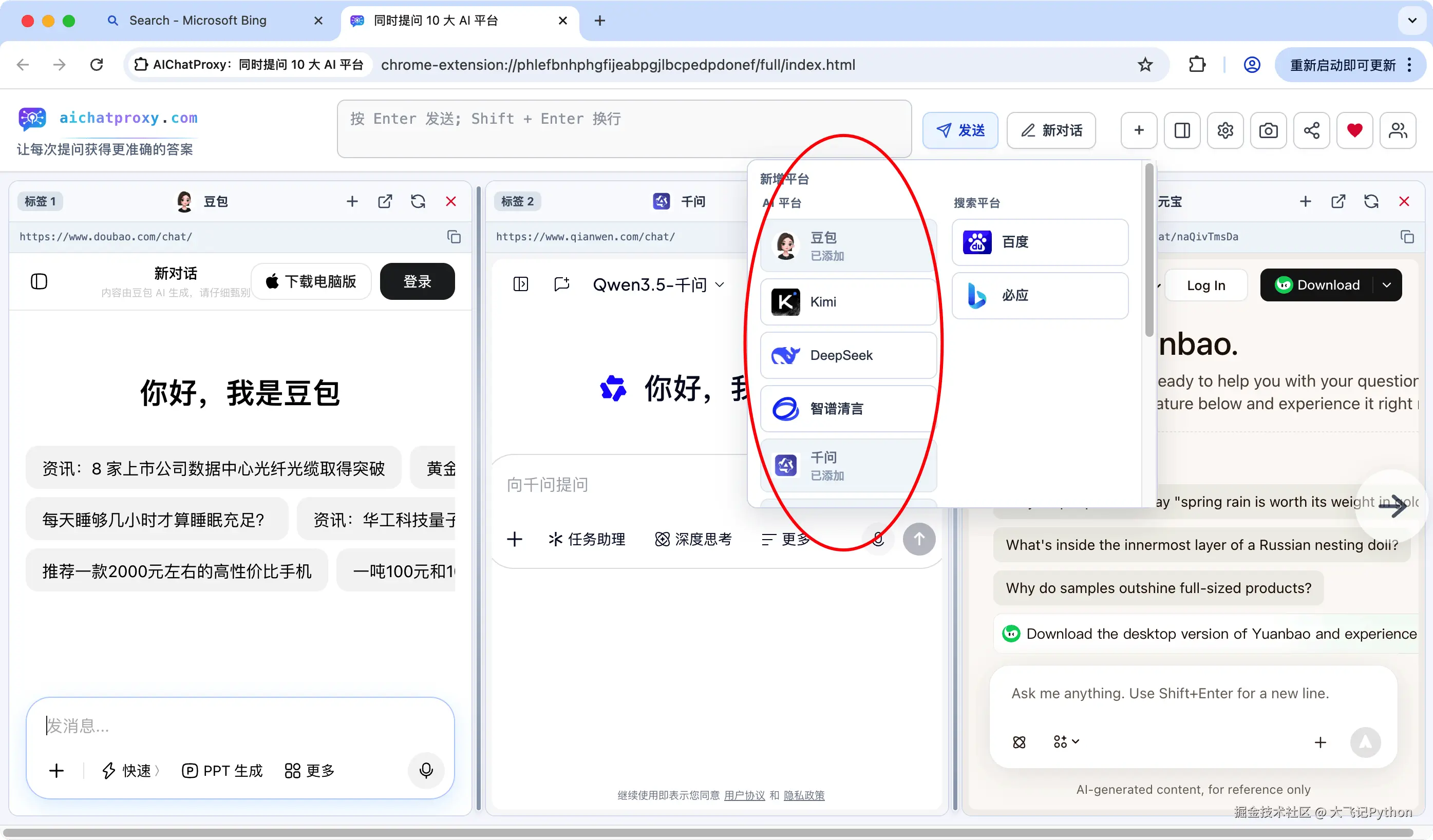The height and width of the screenshot is (840, 1433).
Task: Enable 深度思考 deep thinking in Qwen
Action: [693, 539]
